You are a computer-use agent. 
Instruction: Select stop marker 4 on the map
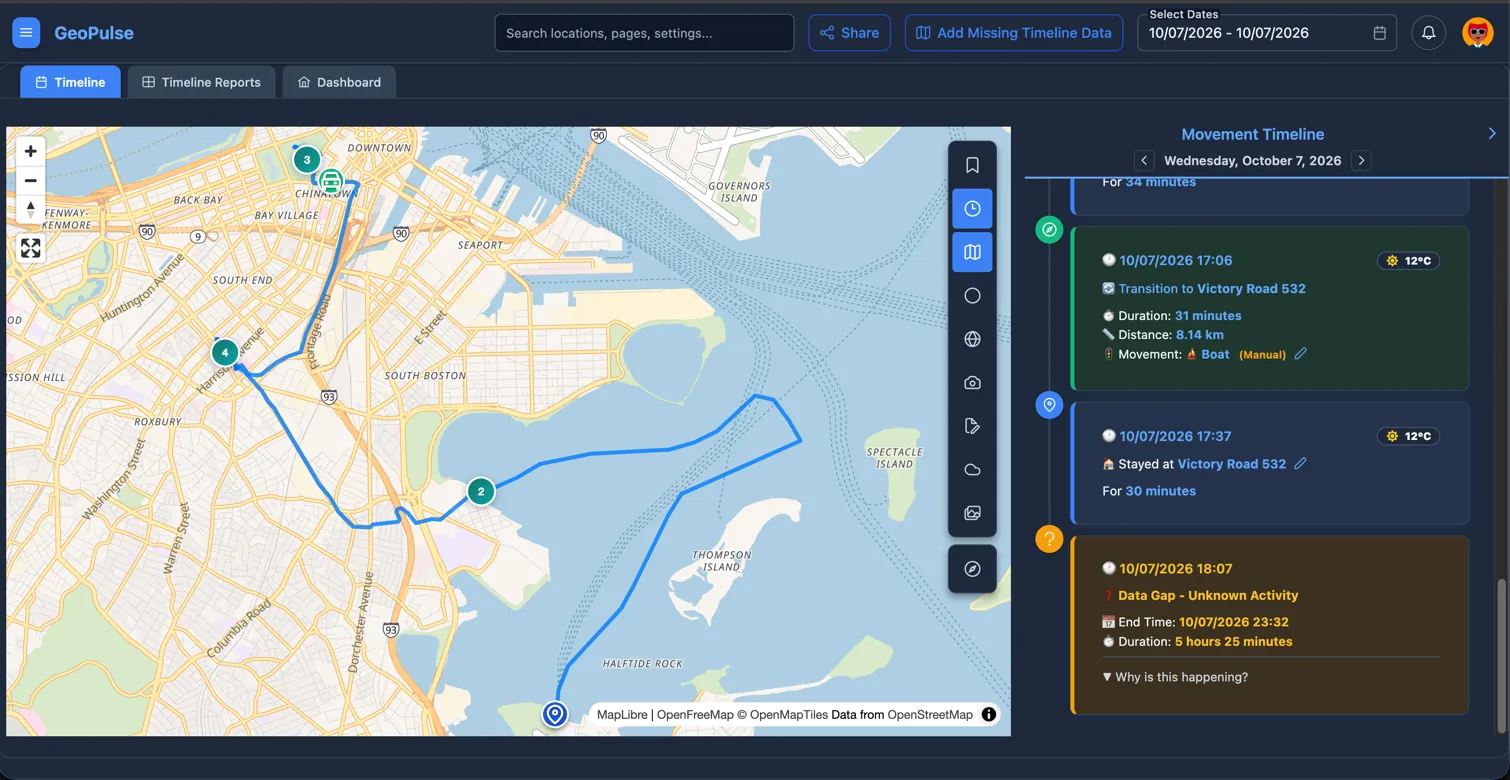(x=225, y=352)
